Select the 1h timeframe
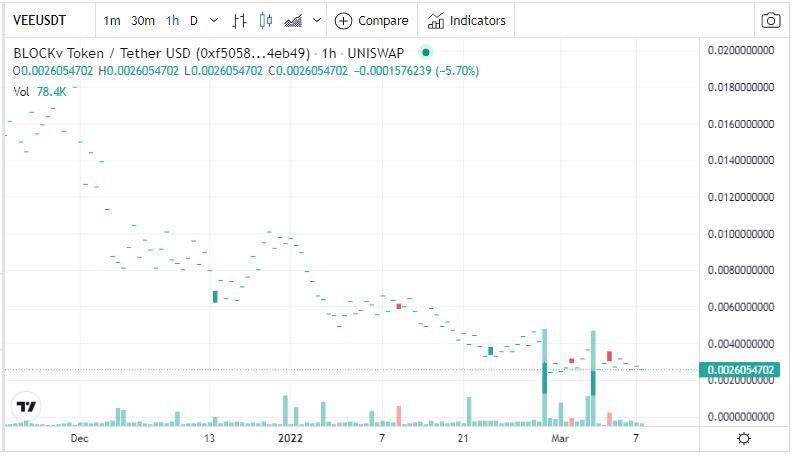The image size is (793, 459). (x=172, y=21)
